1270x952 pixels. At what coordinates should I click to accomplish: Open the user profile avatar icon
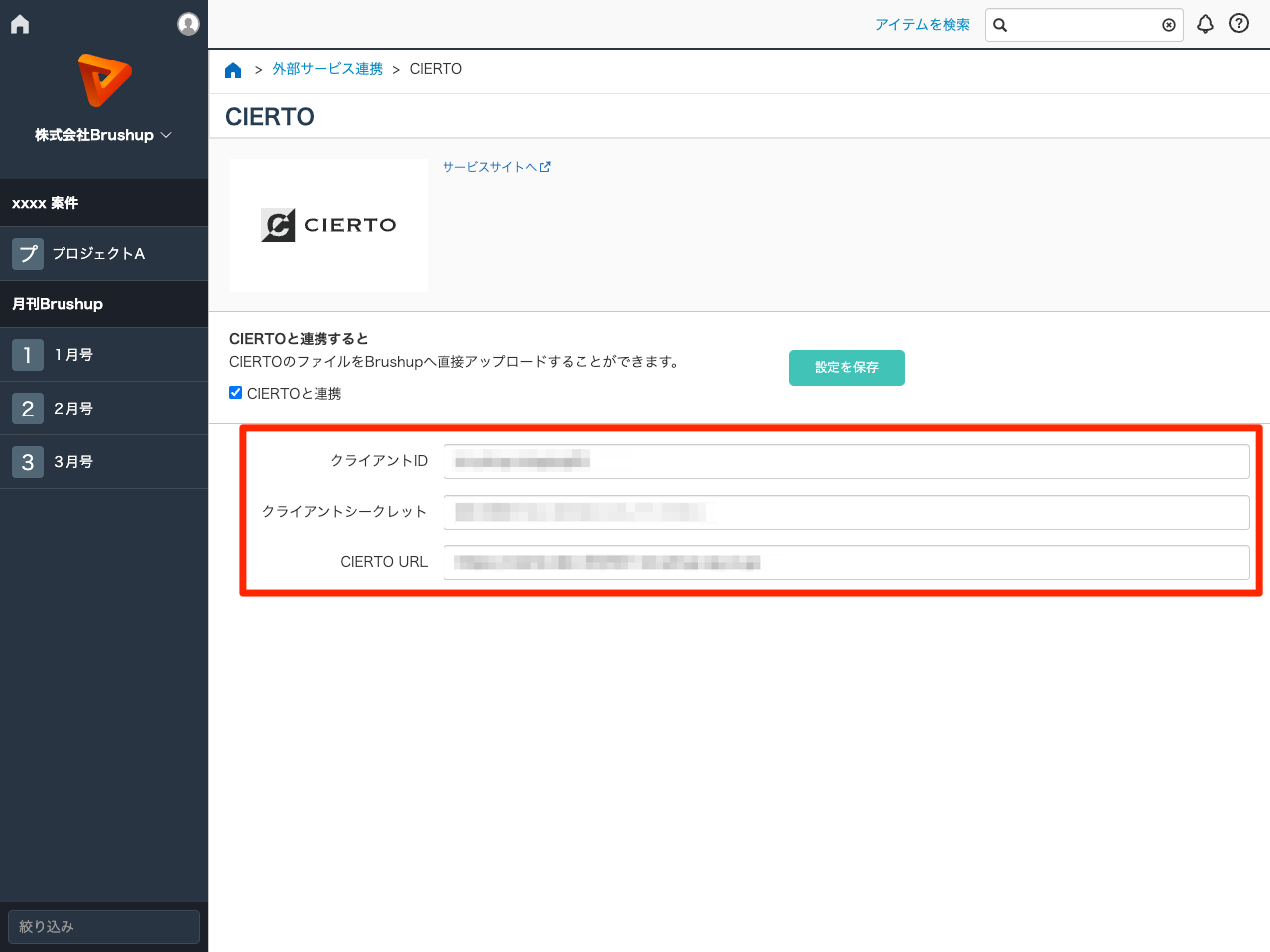pyautogui.click(x=189, y=24)
